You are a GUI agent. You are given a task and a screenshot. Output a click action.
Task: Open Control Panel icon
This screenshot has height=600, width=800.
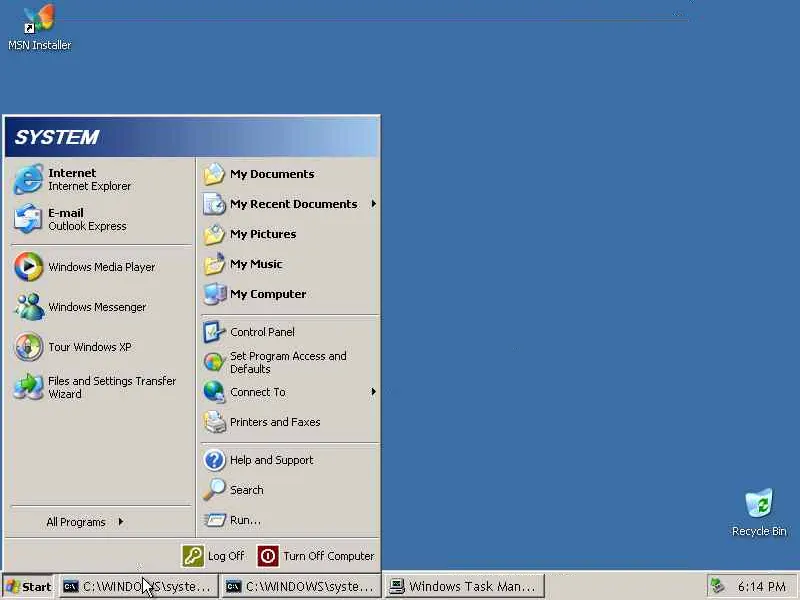[214, 332]
